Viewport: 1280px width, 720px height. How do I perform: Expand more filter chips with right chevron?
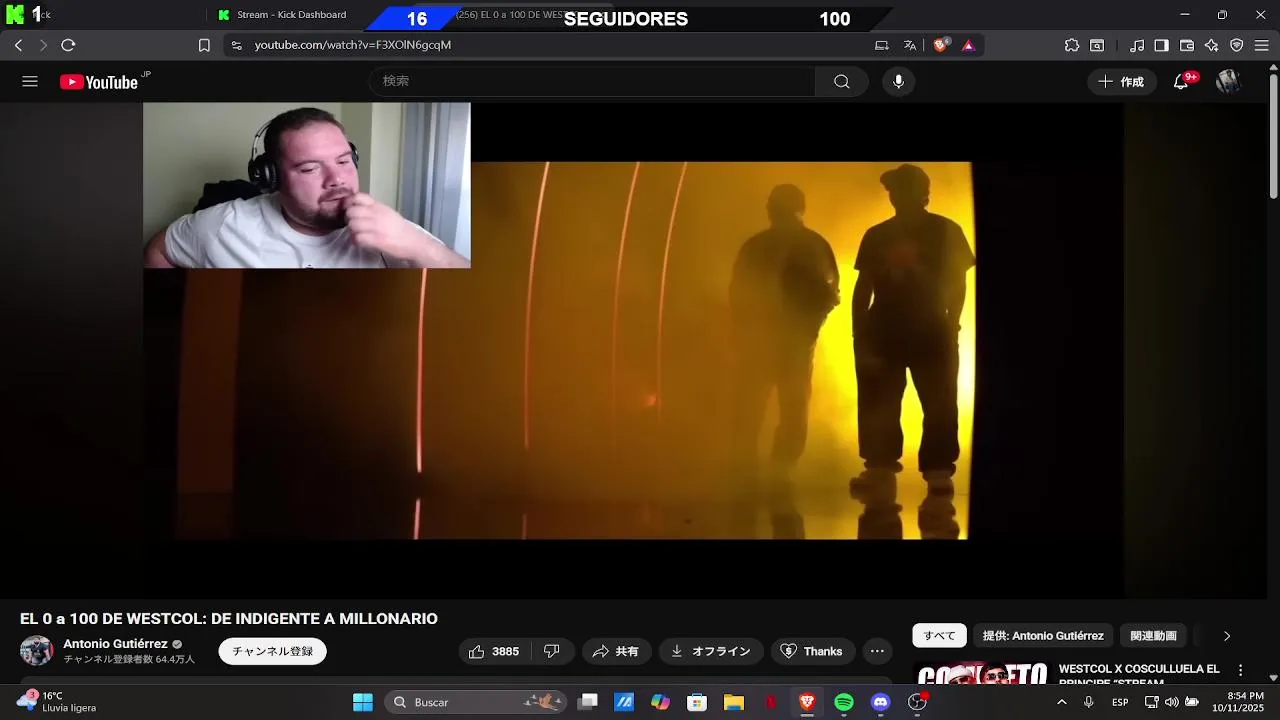click(1227, 636)
